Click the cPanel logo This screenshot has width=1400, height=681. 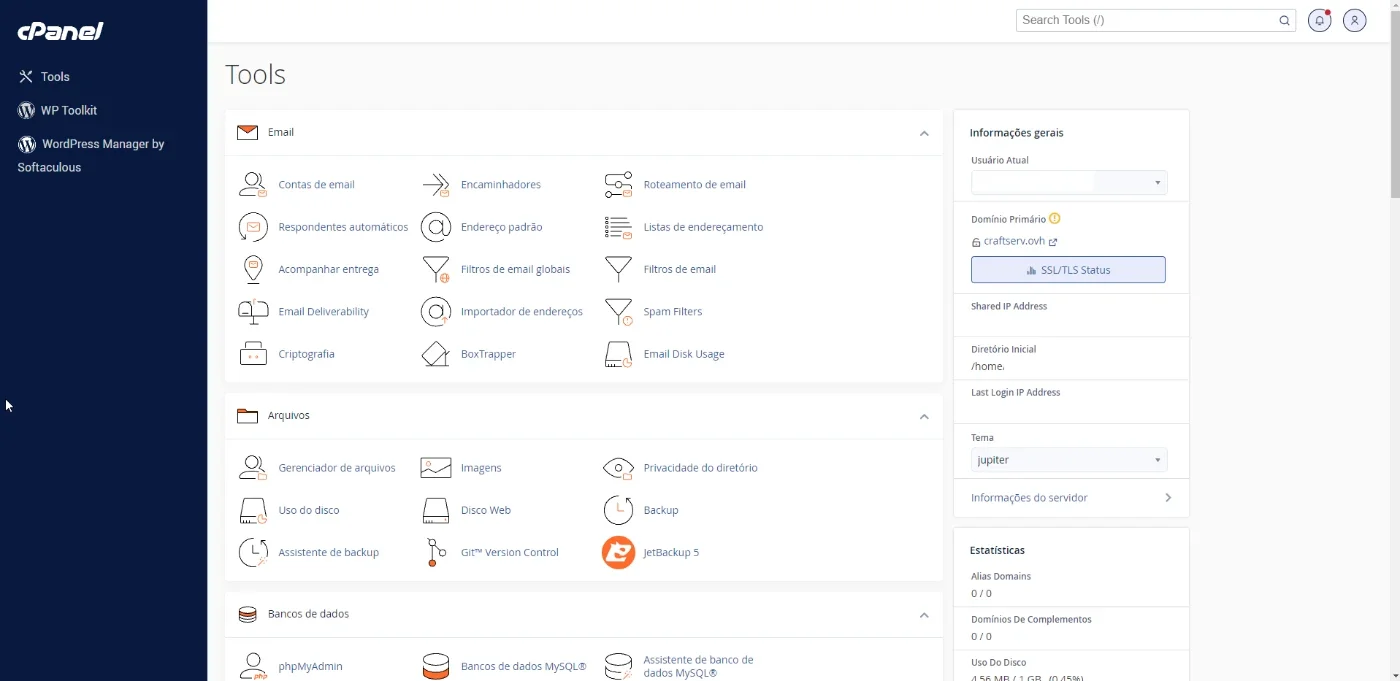tap(60, 31)
